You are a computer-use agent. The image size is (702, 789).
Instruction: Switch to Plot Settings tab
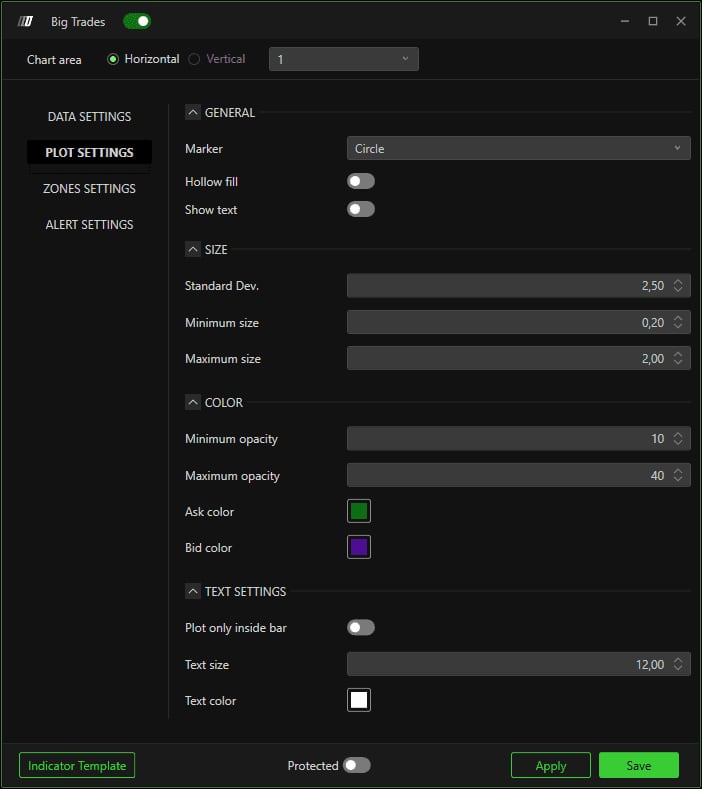pos(90,152)
